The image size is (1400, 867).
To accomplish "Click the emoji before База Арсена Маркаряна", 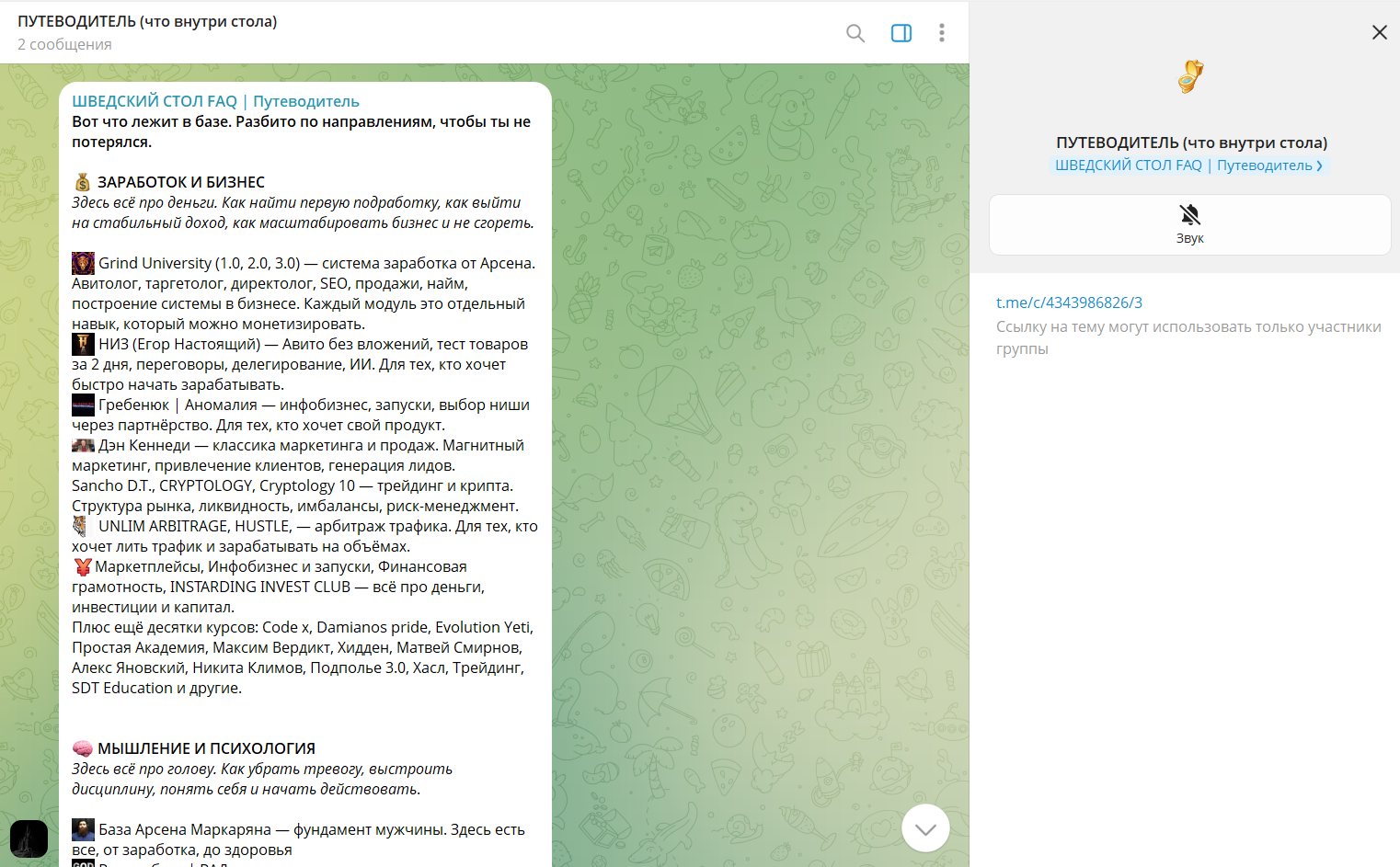I will (x=83, y=829).
